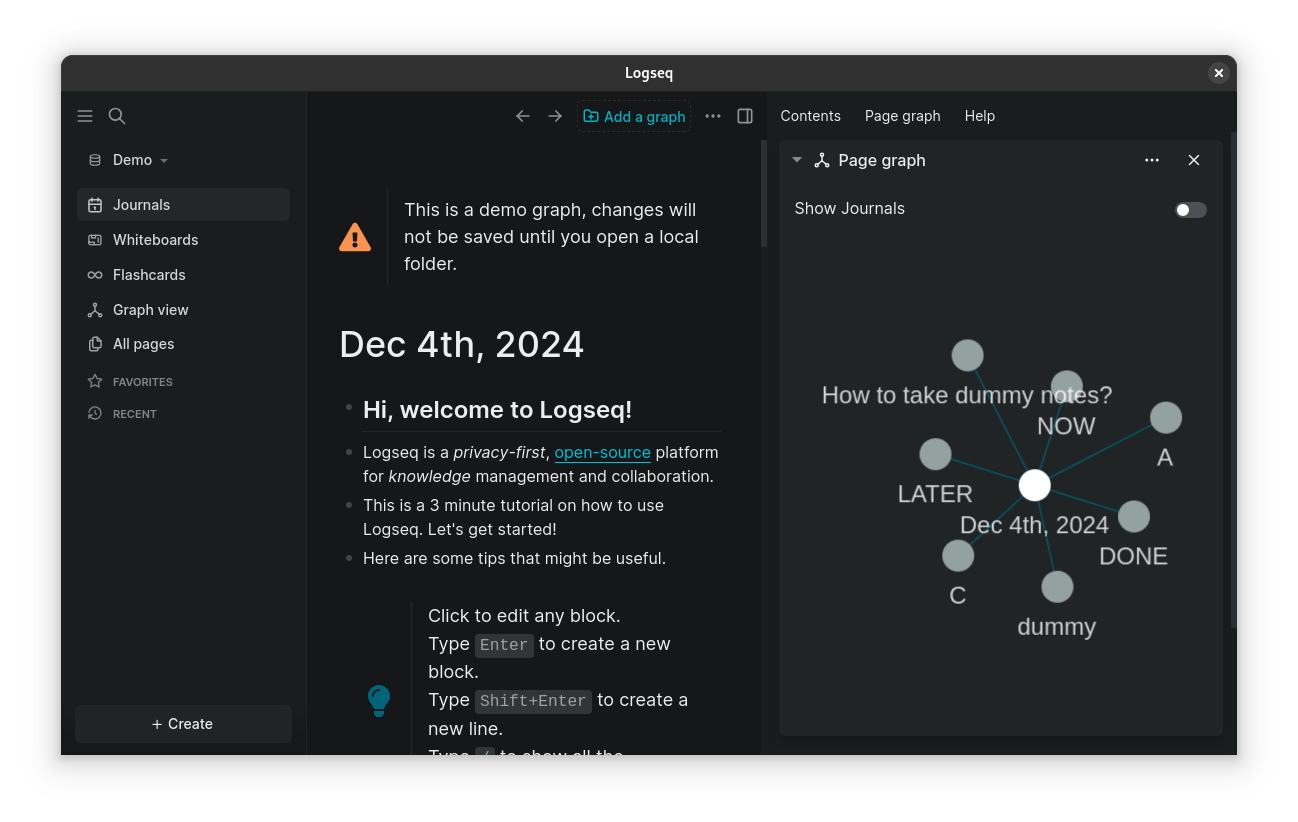Viewport: 1298px width, 822px height.
Task: Open the Demo graph dropdown
Action: [133, 159]
